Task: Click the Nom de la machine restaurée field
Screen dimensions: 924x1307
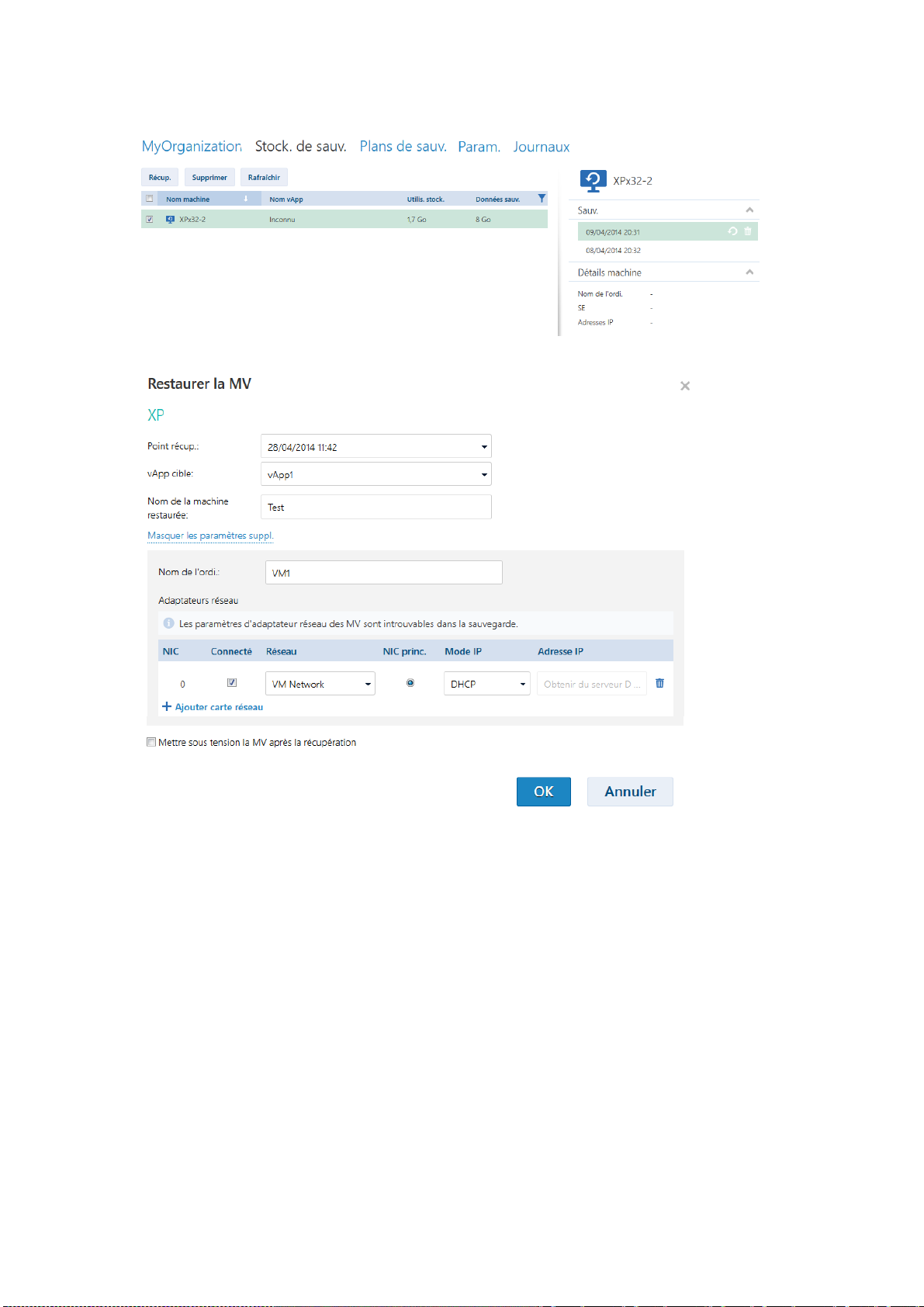Action: coord(376,507)
